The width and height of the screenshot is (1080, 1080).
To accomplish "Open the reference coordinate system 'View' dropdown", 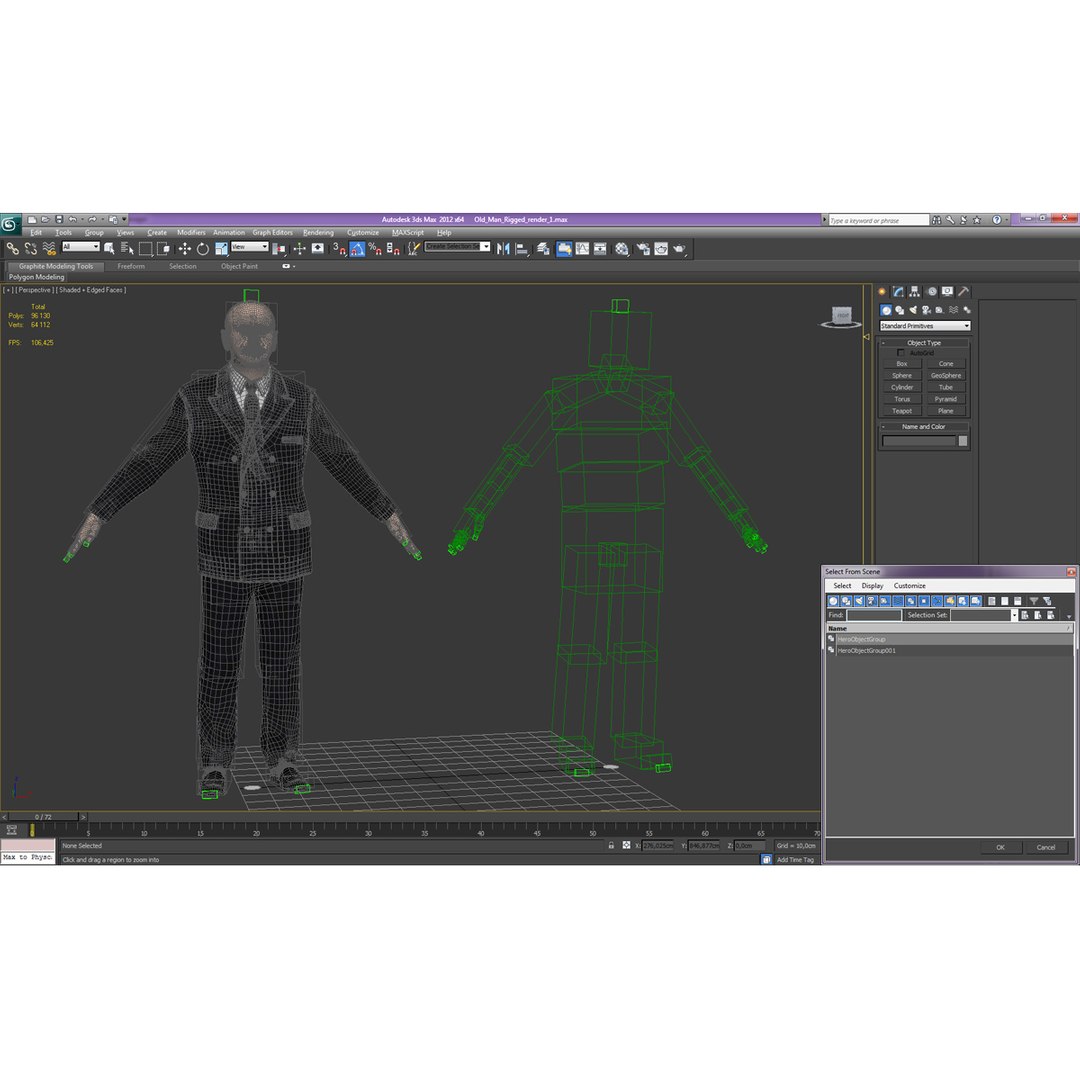I will (249, 247).
